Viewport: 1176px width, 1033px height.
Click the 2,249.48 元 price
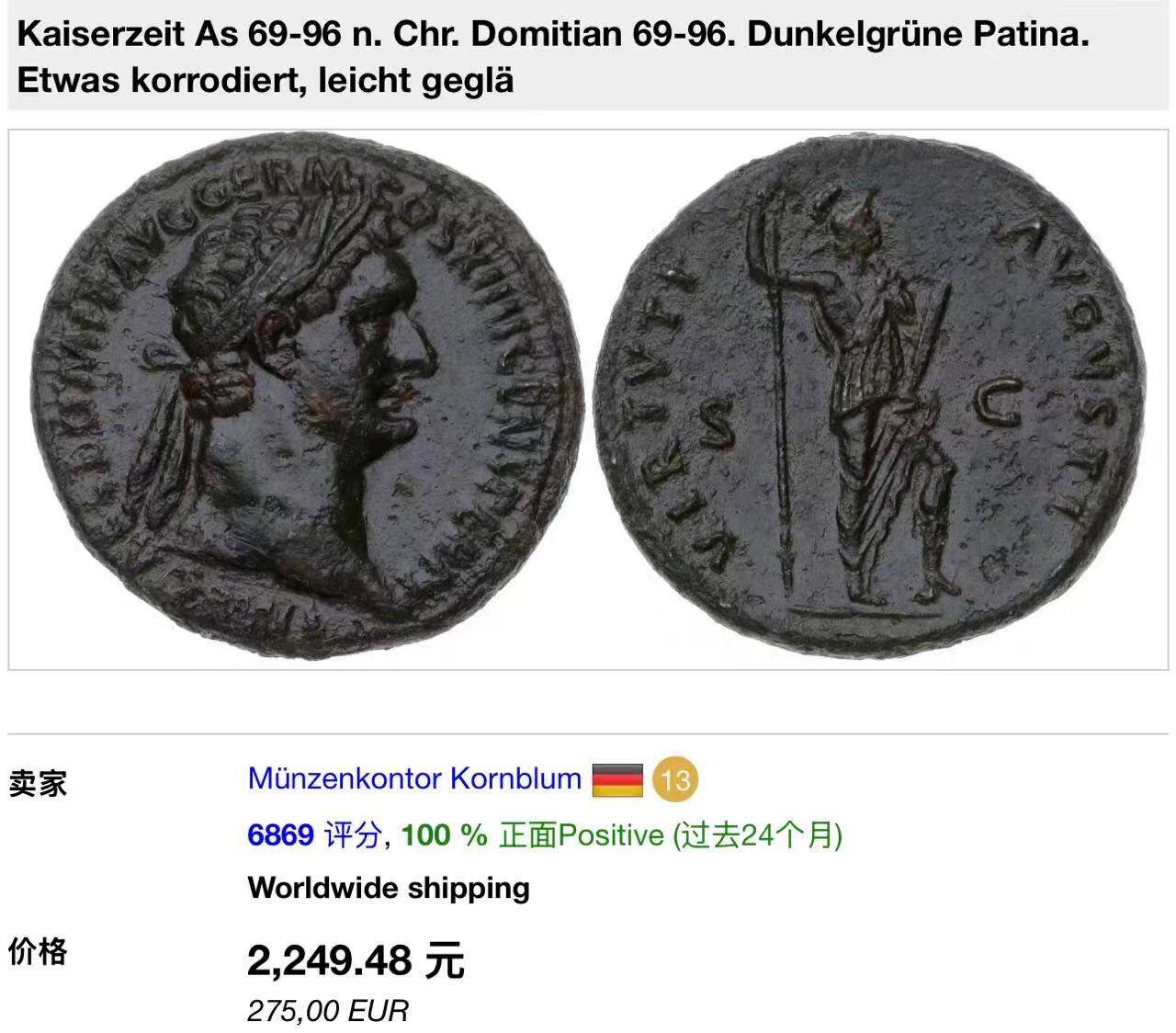tap(356, 961)
